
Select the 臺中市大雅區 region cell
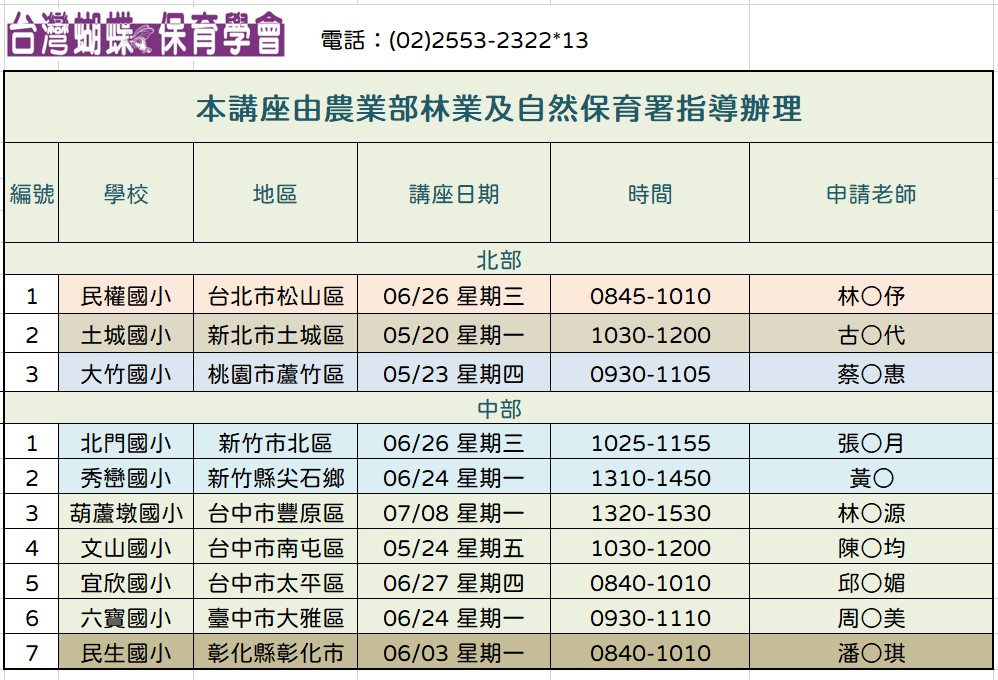275,618
